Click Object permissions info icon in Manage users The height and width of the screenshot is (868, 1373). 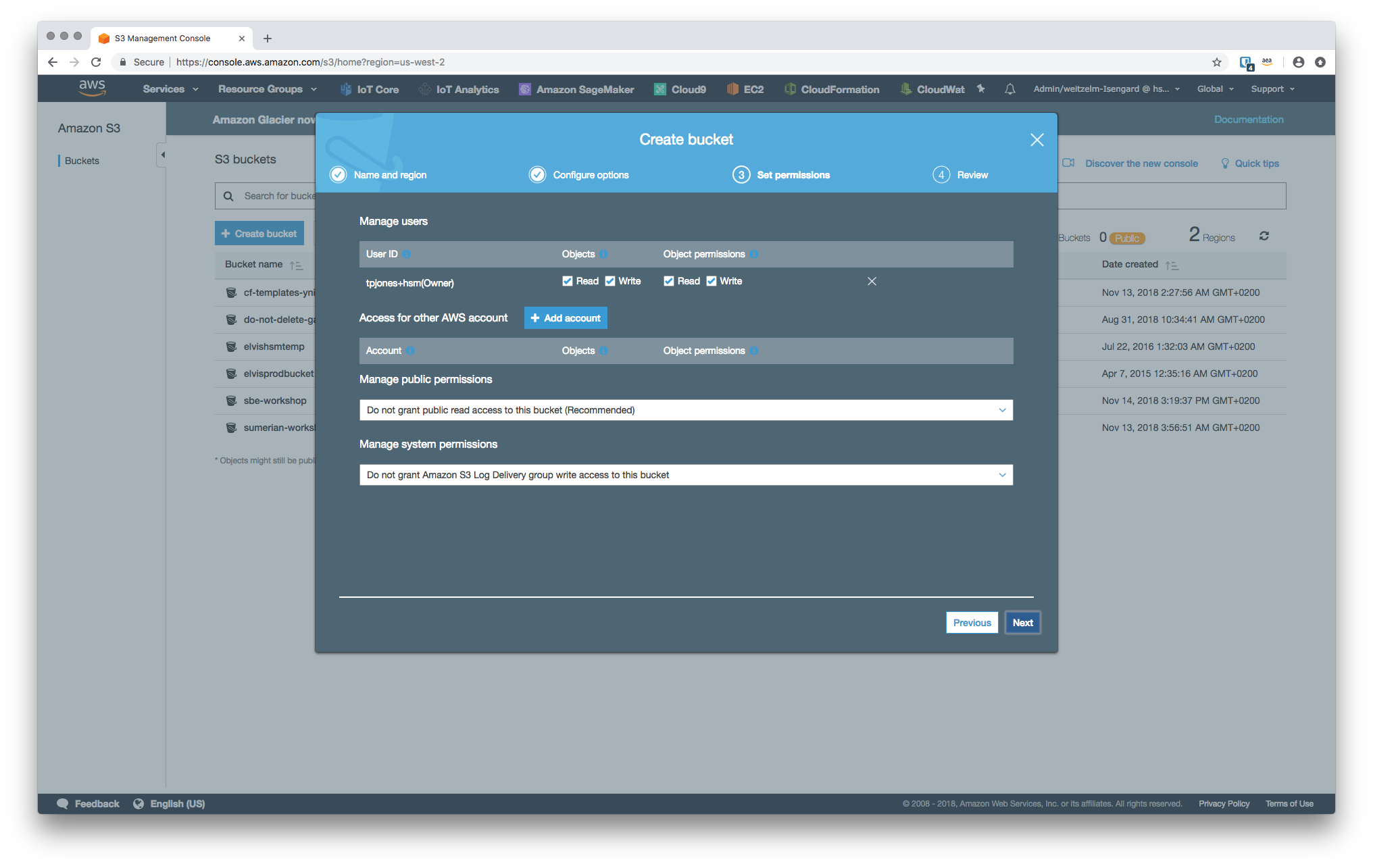pos(754,254)
